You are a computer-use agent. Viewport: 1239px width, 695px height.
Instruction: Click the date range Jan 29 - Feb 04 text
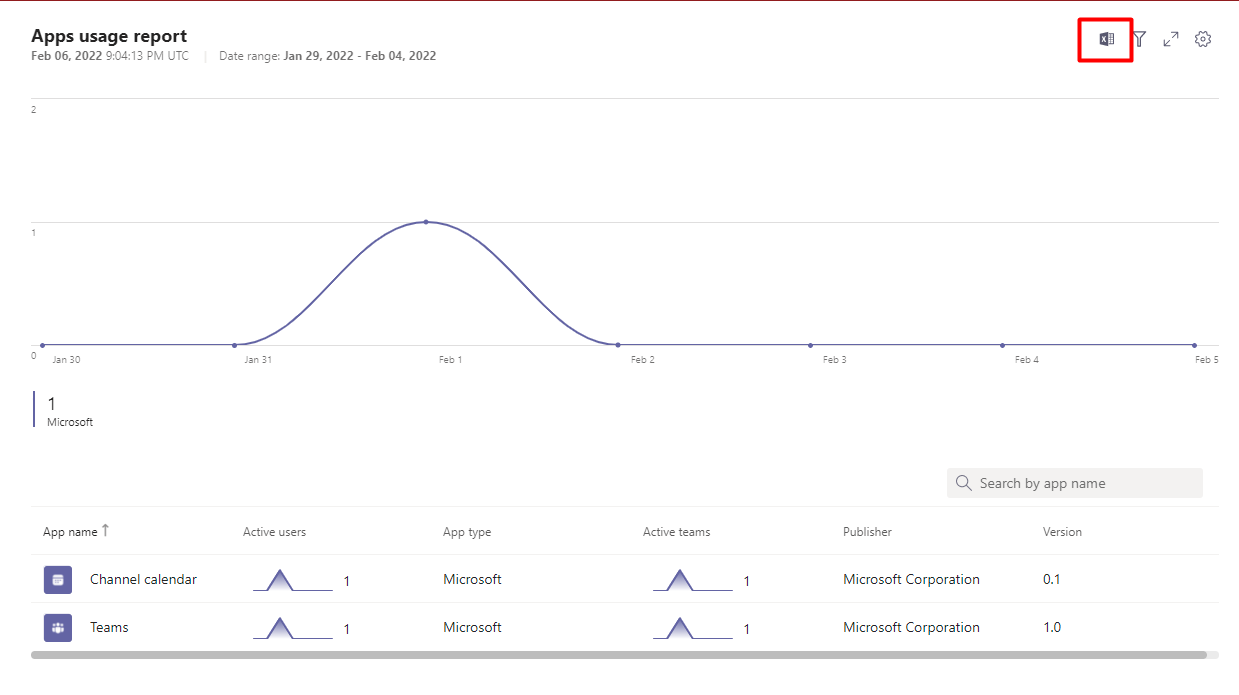[360, 56]
